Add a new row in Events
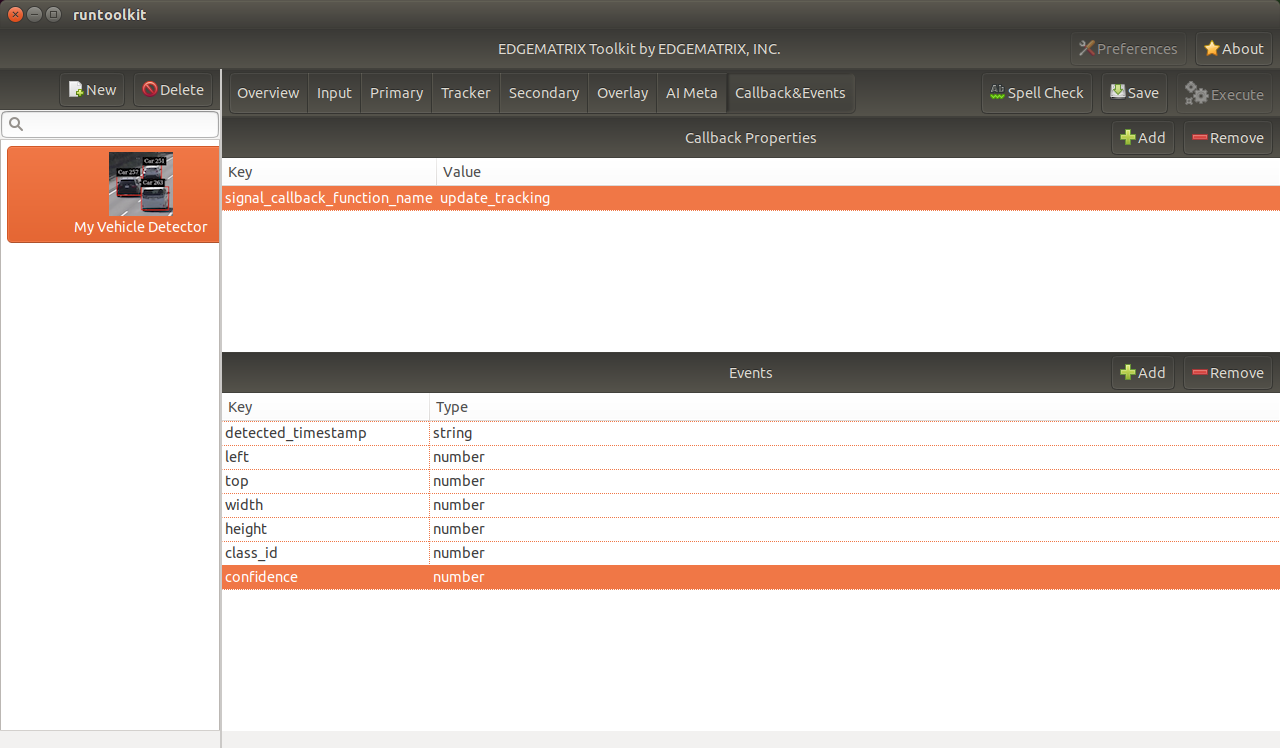Image resolution: width=1280 pixels, height=748 pixels. 1143,373
